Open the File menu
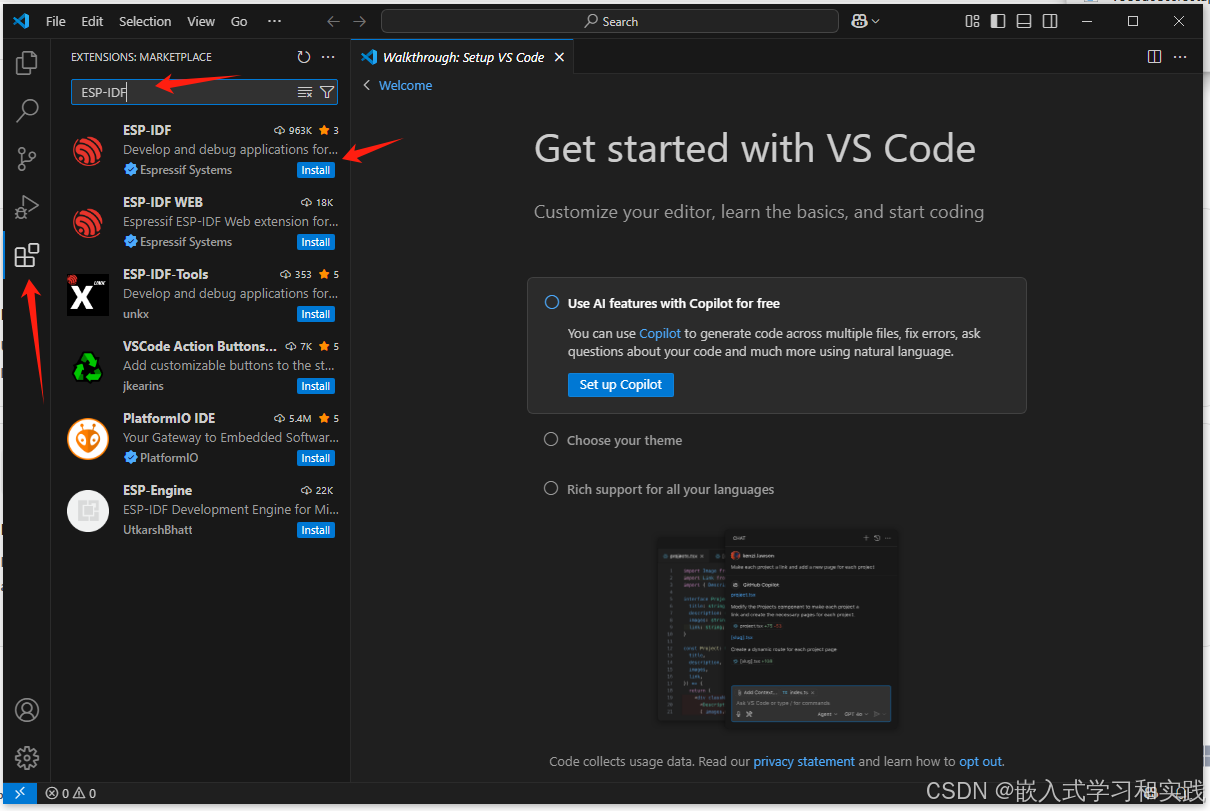1210x811 pixels. (56, 21)
